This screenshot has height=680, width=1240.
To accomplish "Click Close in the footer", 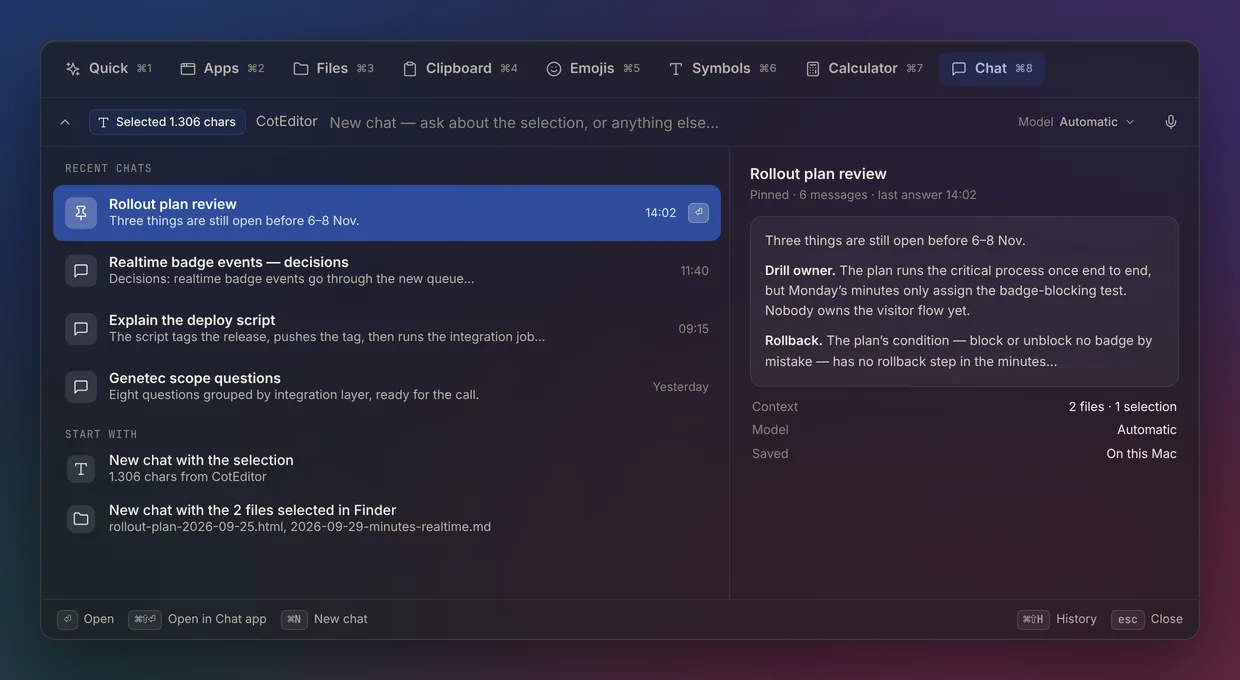I will tap(1147, 619).
